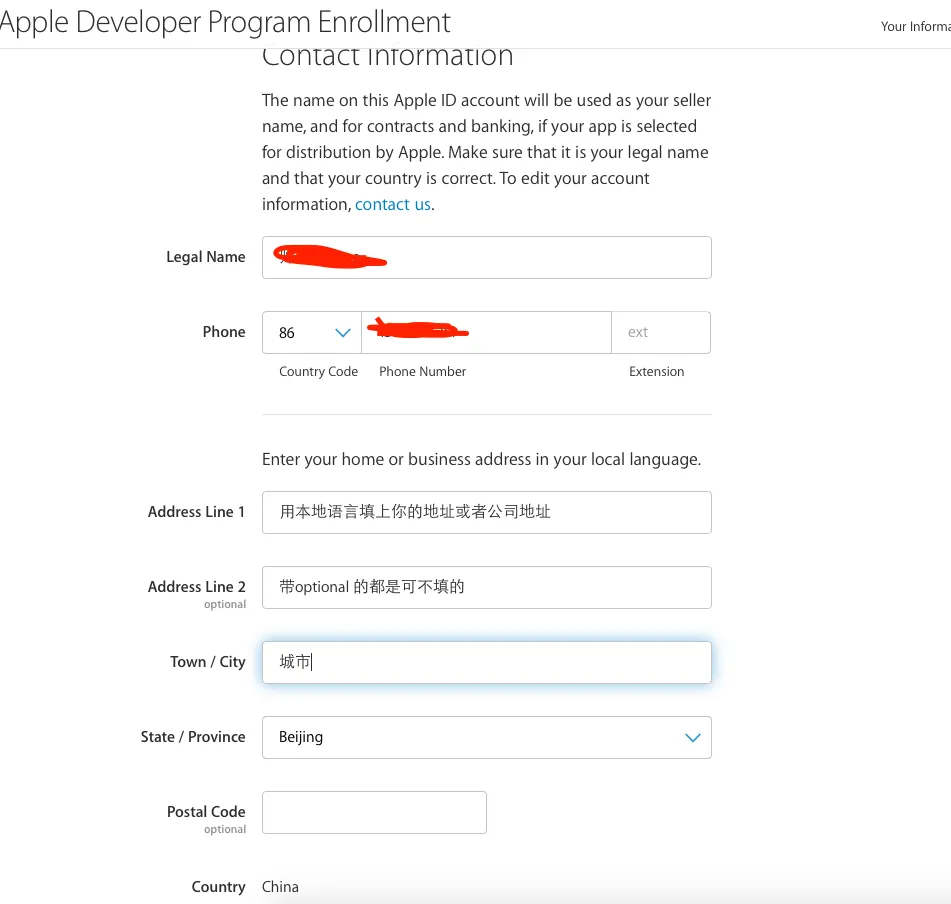Expand the State / Province Beijing dropdown
Screen dimensions: 951x904
tap(486, 737)
